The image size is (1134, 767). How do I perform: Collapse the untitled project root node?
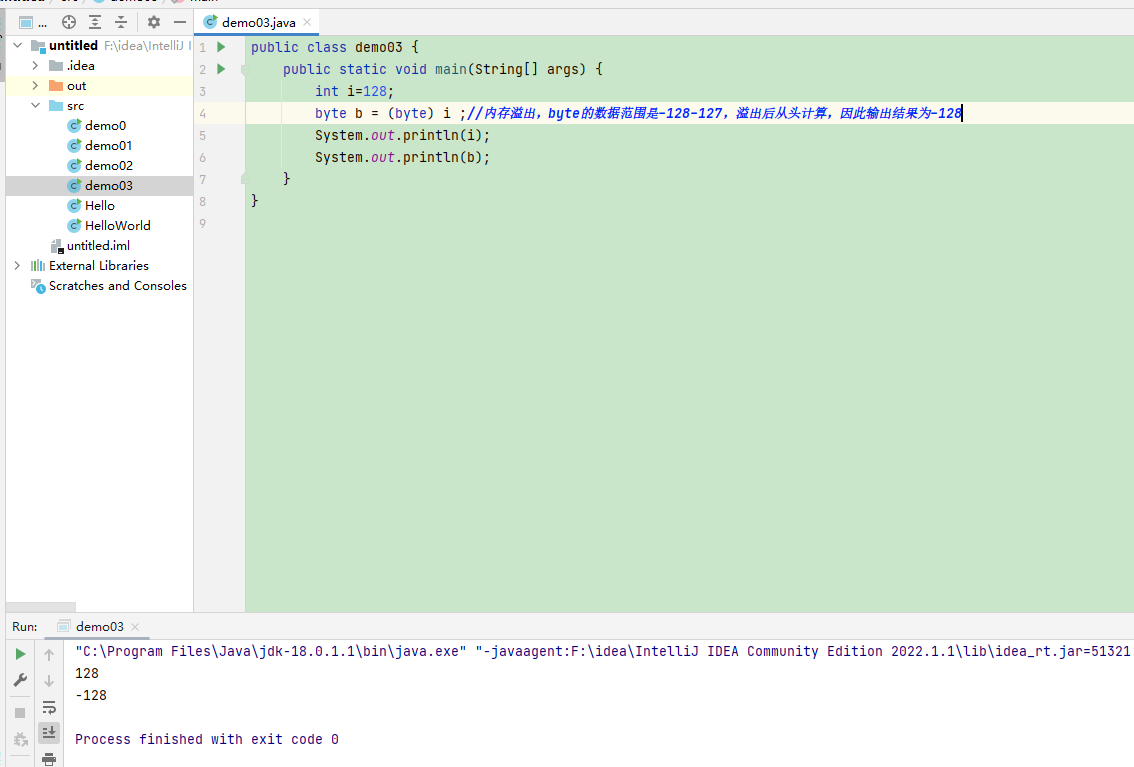[x=18, y=46]
